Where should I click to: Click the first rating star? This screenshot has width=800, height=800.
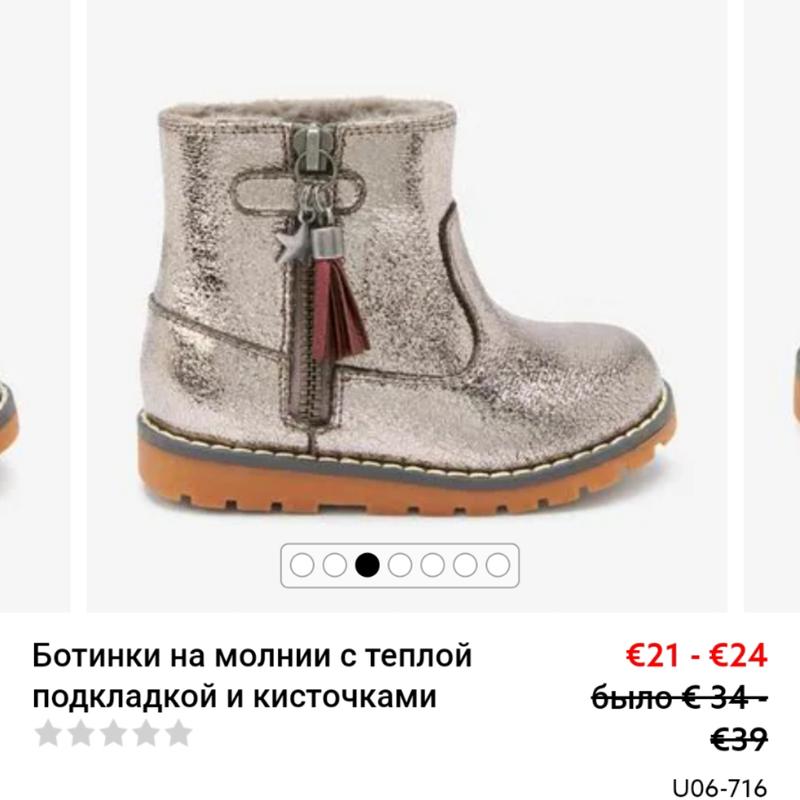point(48,733)
